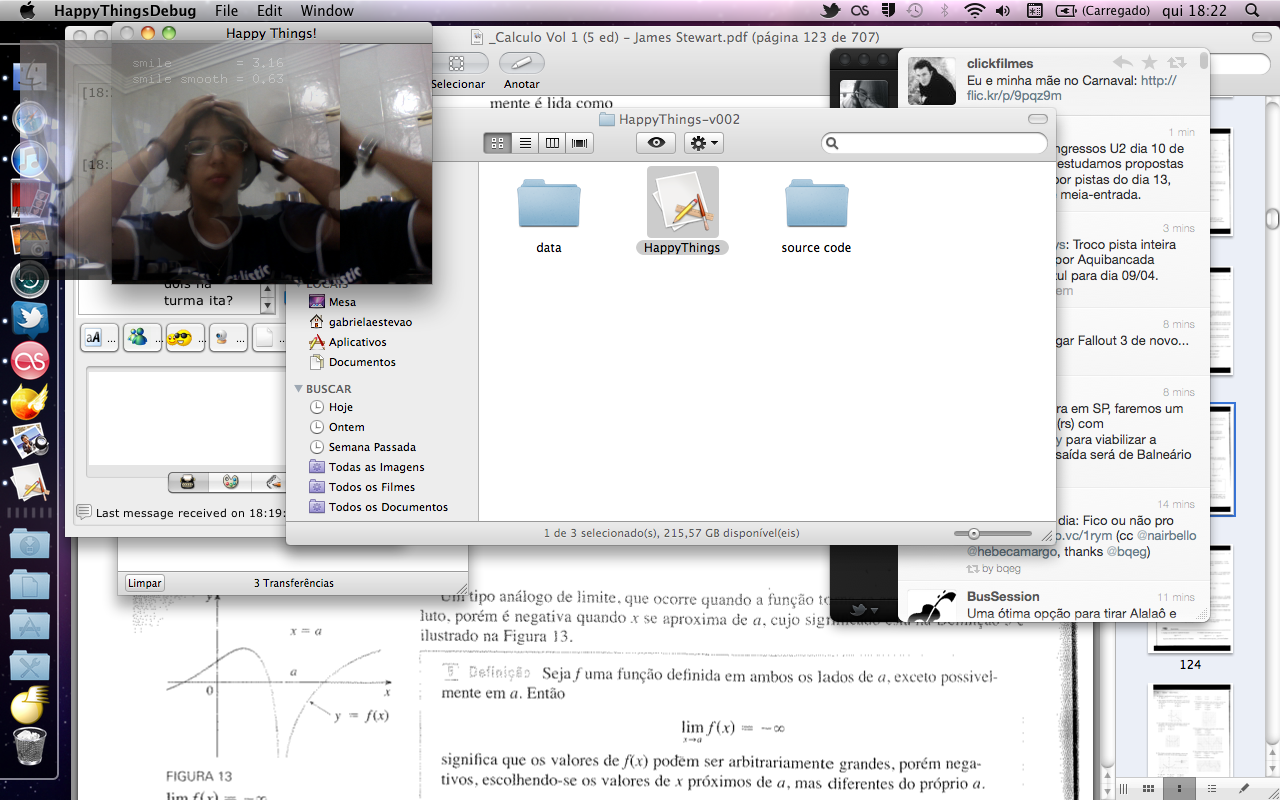
Task: Open Spotlight search in menu bar
Action: click(1251, 11)
